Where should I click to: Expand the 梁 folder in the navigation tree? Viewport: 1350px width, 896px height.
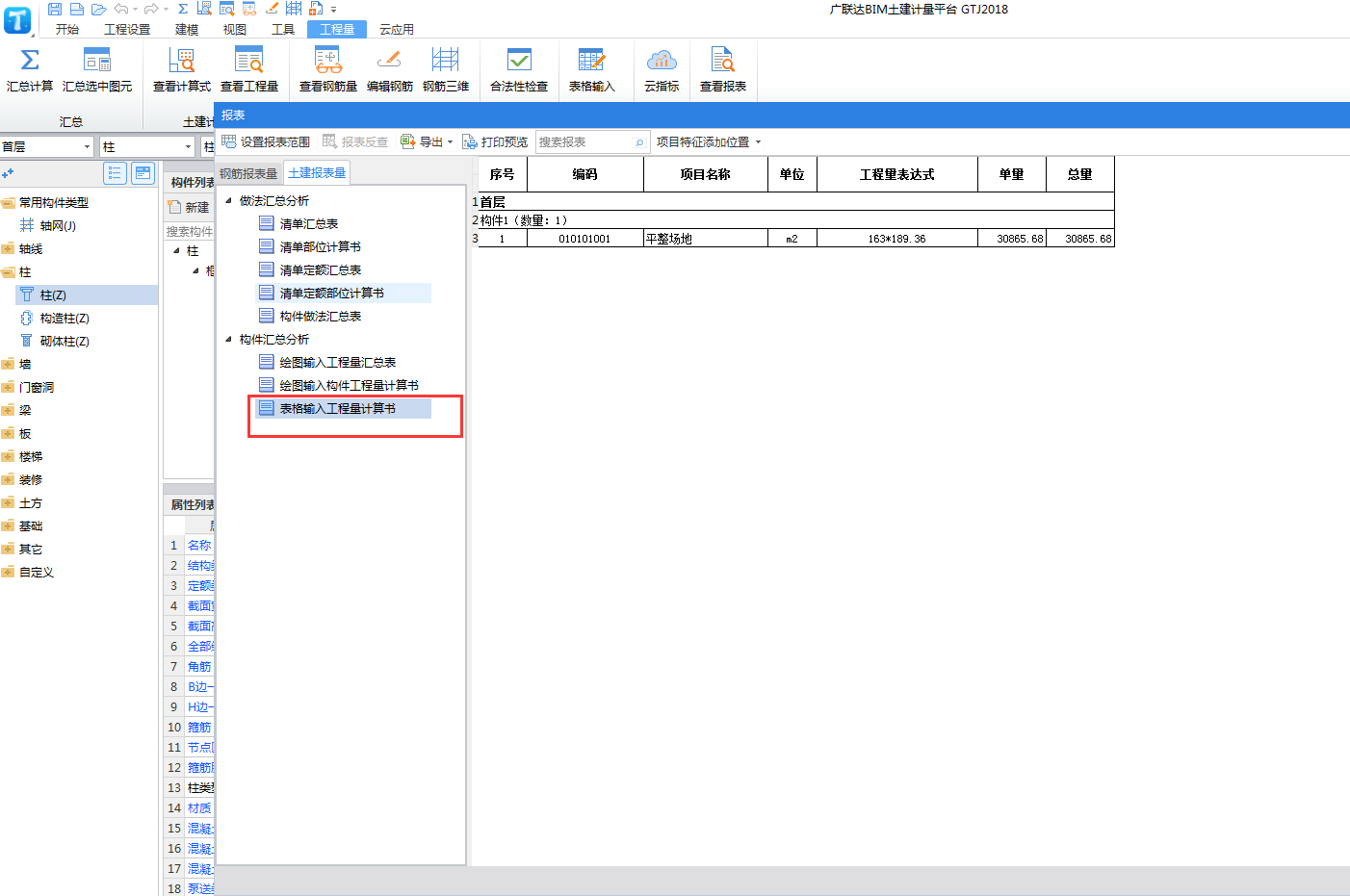point(9,410)
